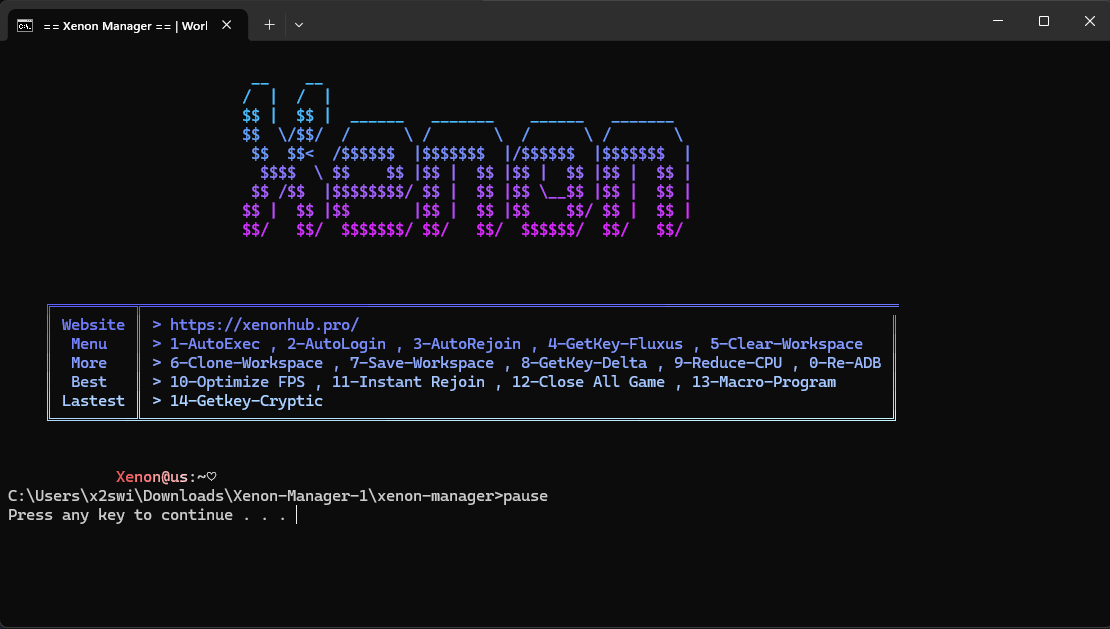This screenshot has width=1110, height=629.
Task: Maximize the terminal window
Action: click(x=1043, y=21)
